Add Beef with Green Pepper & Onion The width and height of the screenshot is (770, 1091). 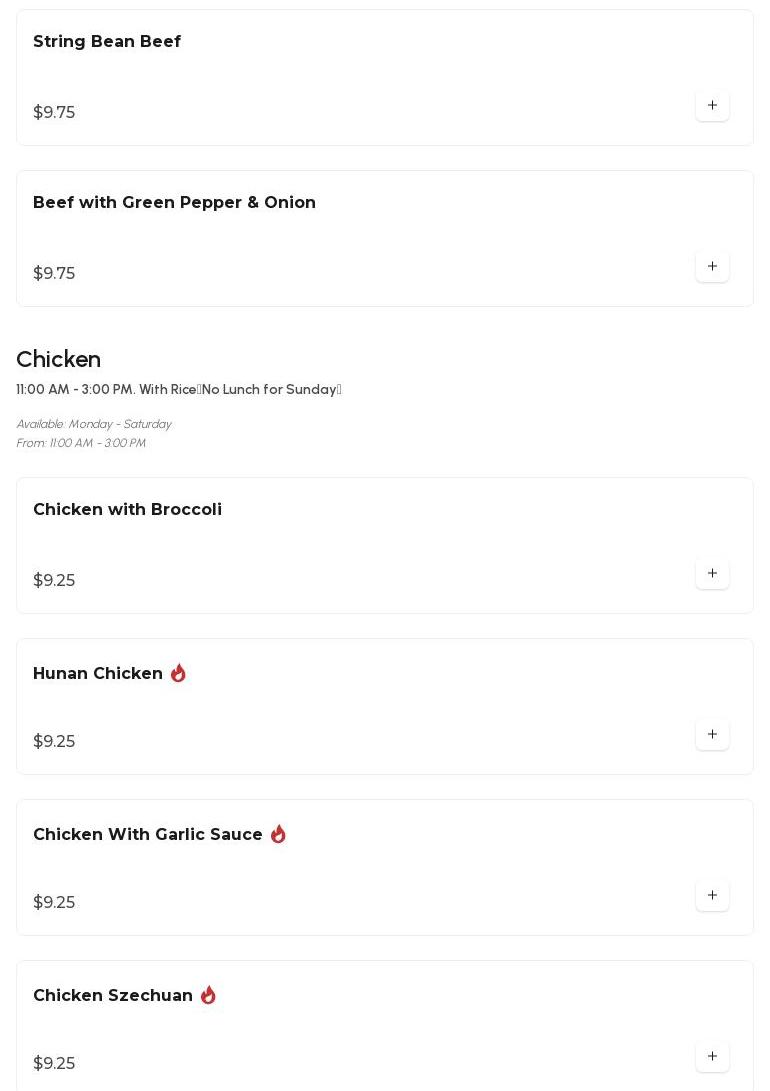712,267
